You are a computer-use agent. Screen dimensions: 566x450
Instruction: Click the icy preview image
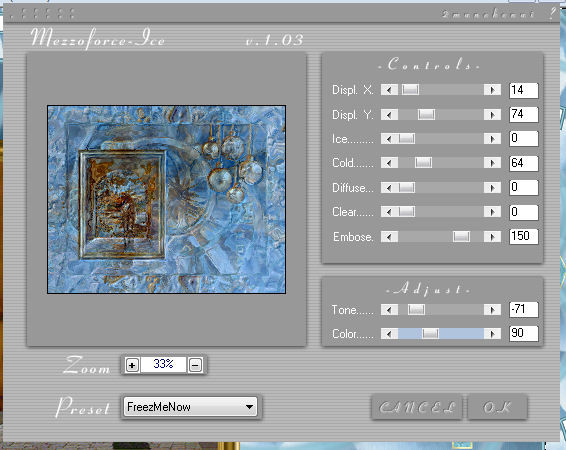point(166,199)
